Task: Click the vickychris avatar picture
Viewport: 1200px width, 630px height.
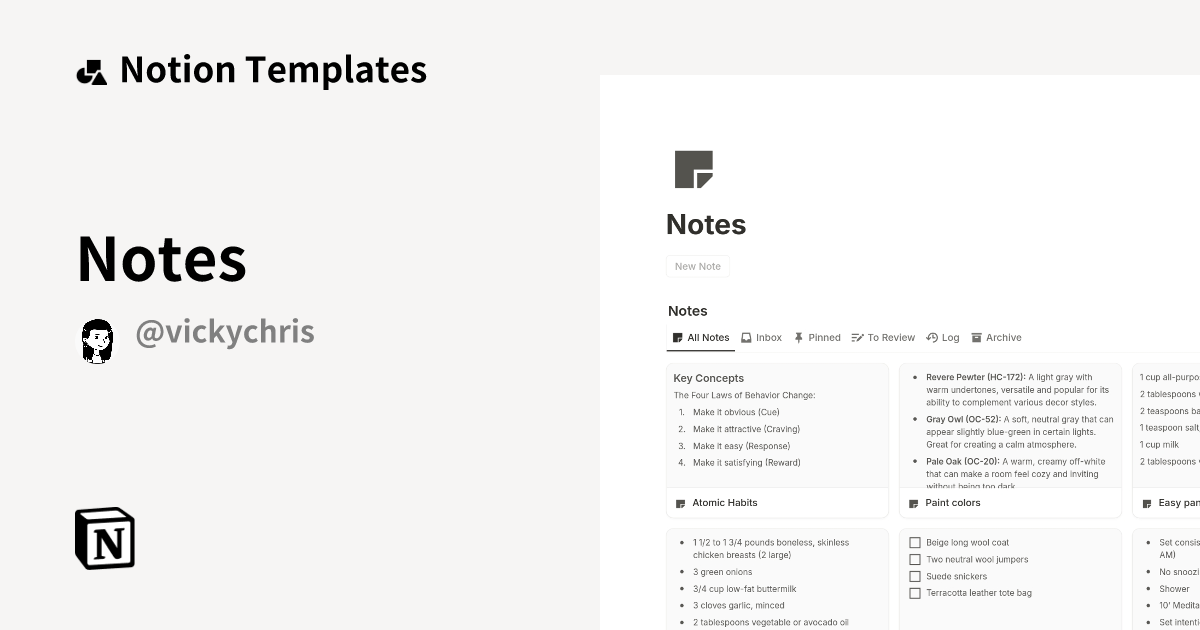Action: [96, 339]
